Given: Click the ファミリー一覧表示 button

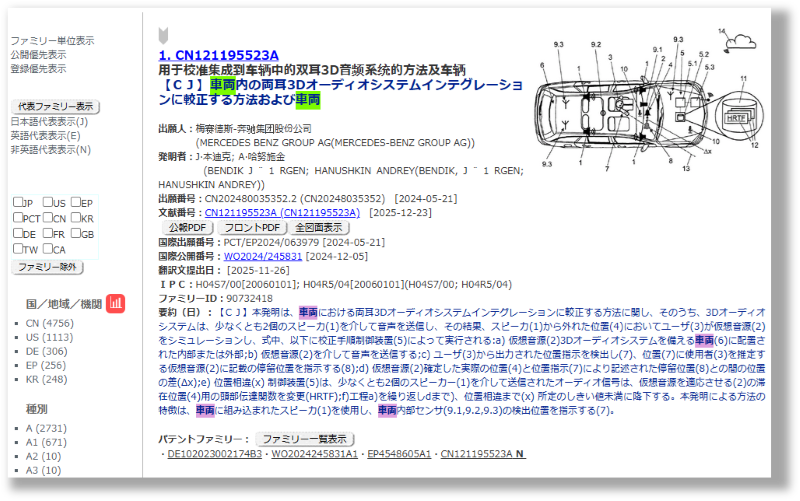Looking at the screenshot, I should (x=306, y=439).
